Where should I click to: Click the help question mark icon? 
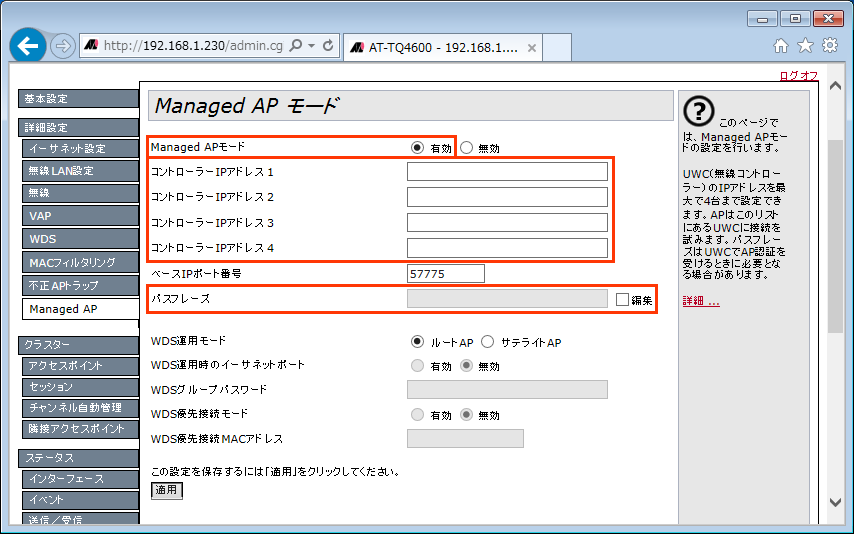703,111
